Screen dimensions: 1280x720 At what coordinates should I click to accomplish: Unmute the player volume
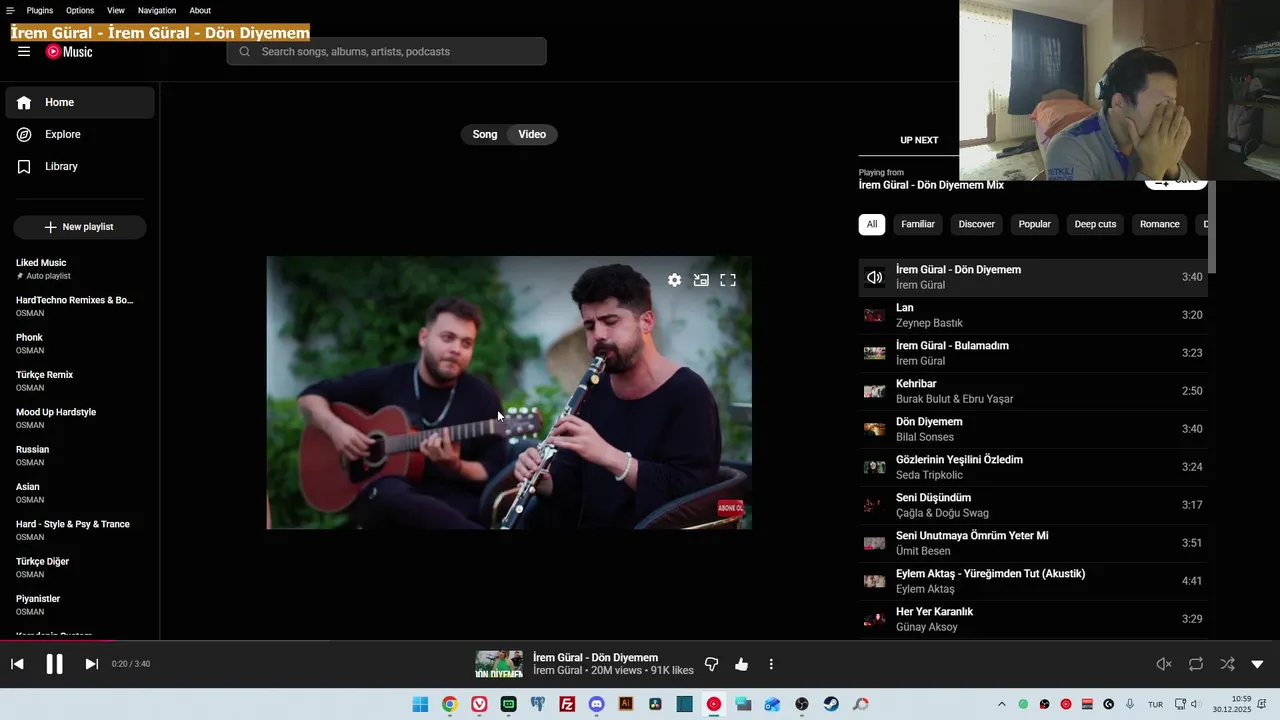[x=1164, y=664]
